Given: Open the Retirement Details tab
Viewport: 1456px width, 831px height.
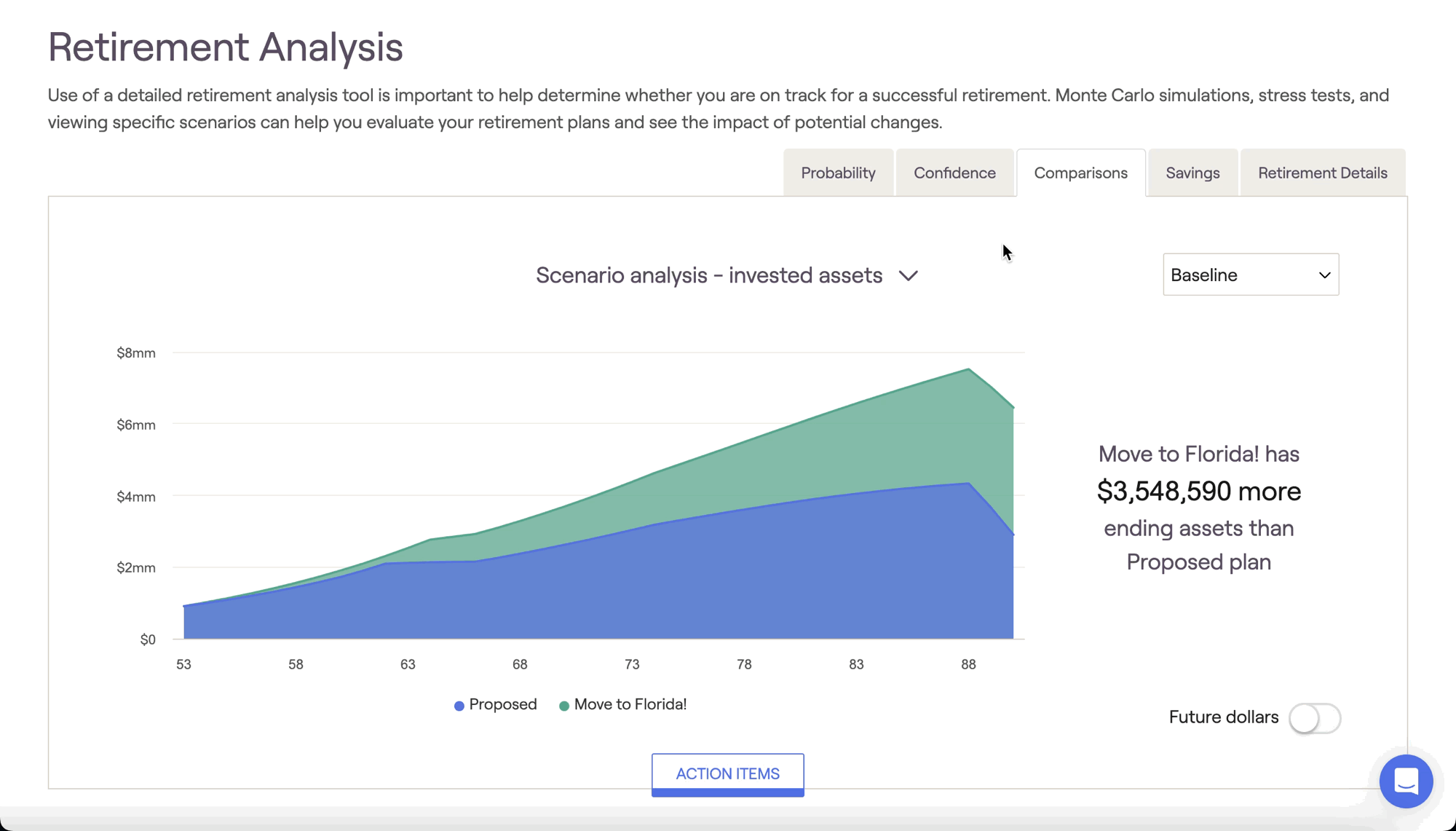Looking at the screenshot, I should point(1322,173).
